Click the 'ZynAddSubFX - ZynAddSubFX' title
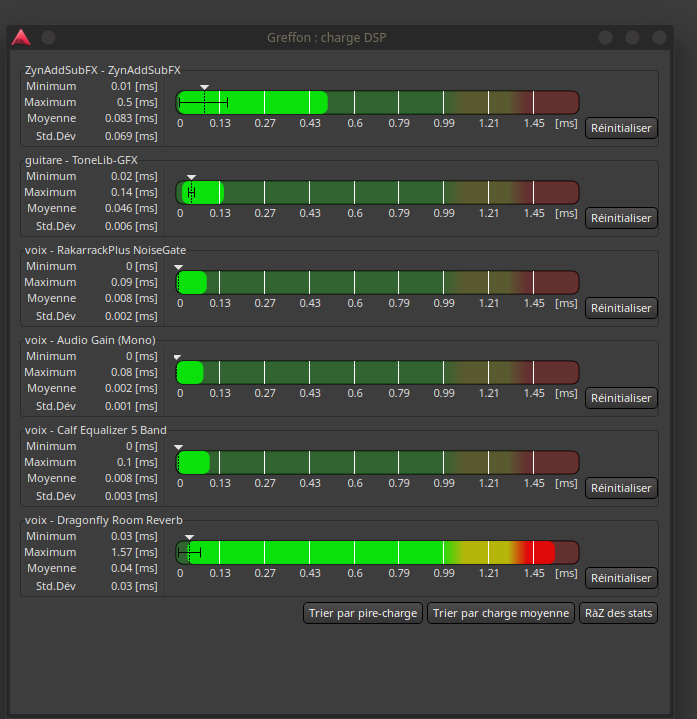Image resolution: width=697 pixels, height=719 pixels. pyautogui.click(x=103, y=70)
